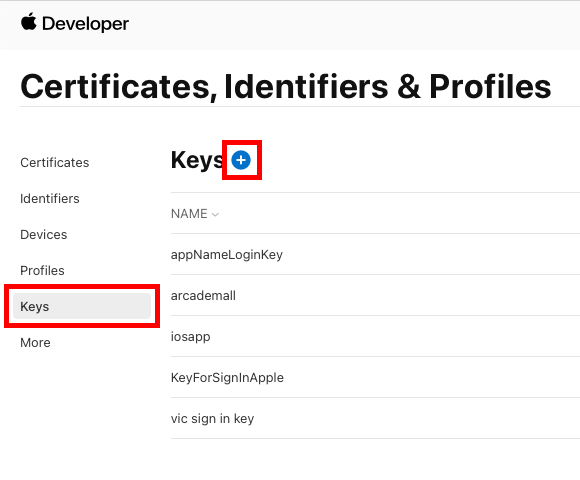Click the Keys section heading
The image size is (580, 480).
click(198, 160)
